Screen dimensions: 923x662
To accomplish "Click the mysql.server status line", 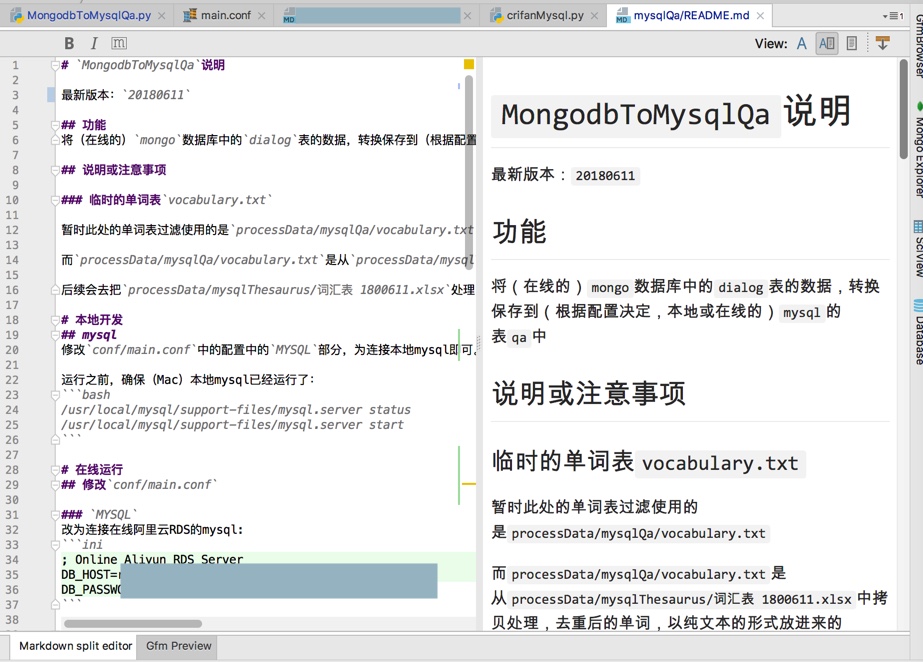I will (x=235, y=410).
